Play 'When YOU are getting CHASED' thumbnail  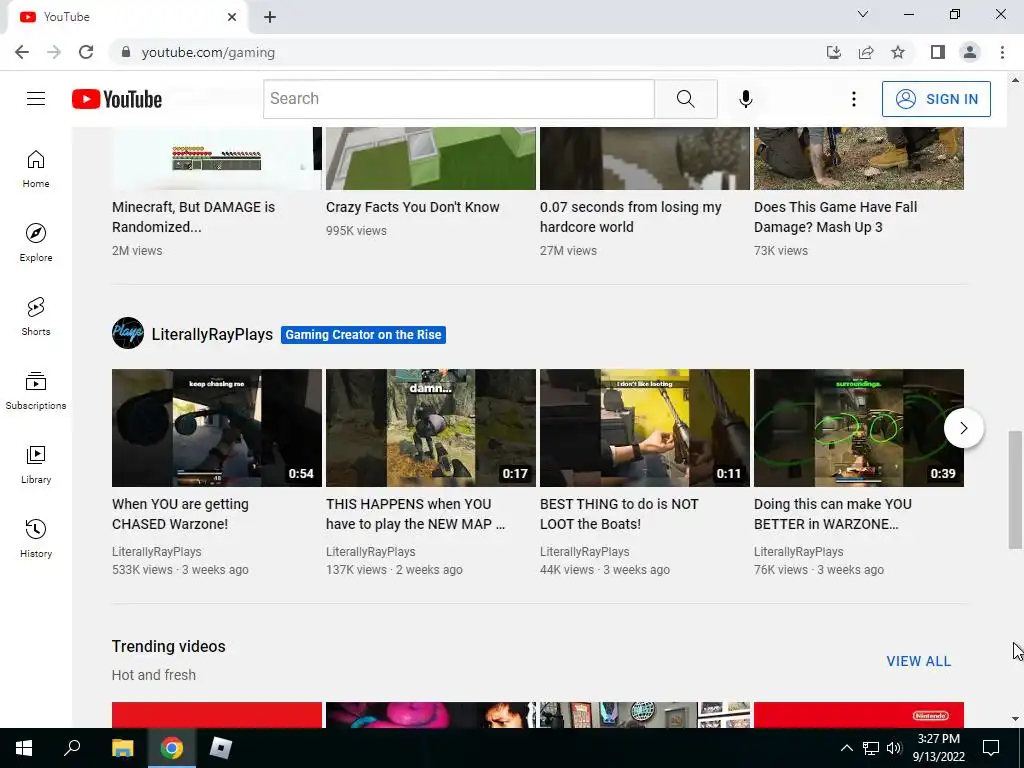click(217, 428)
